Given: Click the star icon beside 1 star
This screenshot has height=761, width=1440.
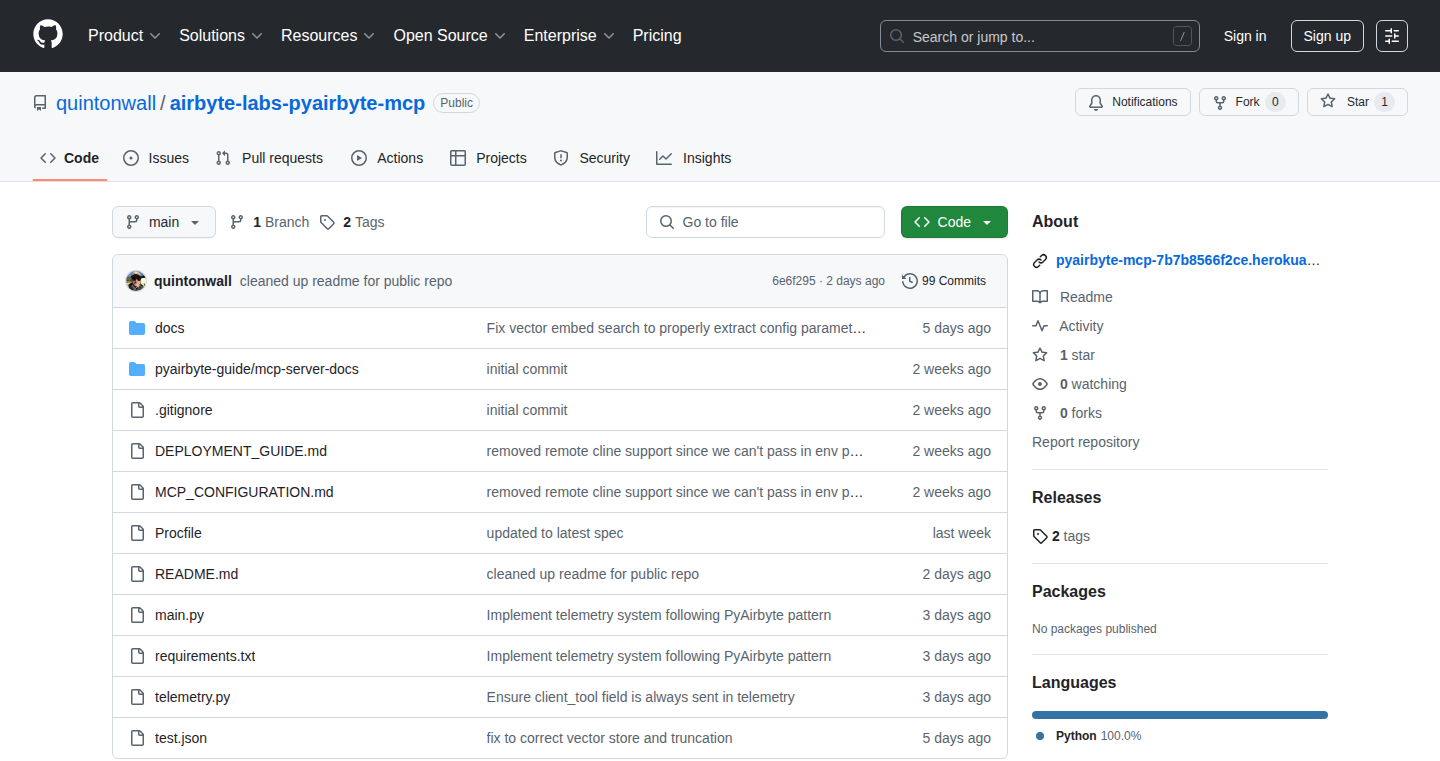Looking at the screenshot, I should click(1040, 355).
